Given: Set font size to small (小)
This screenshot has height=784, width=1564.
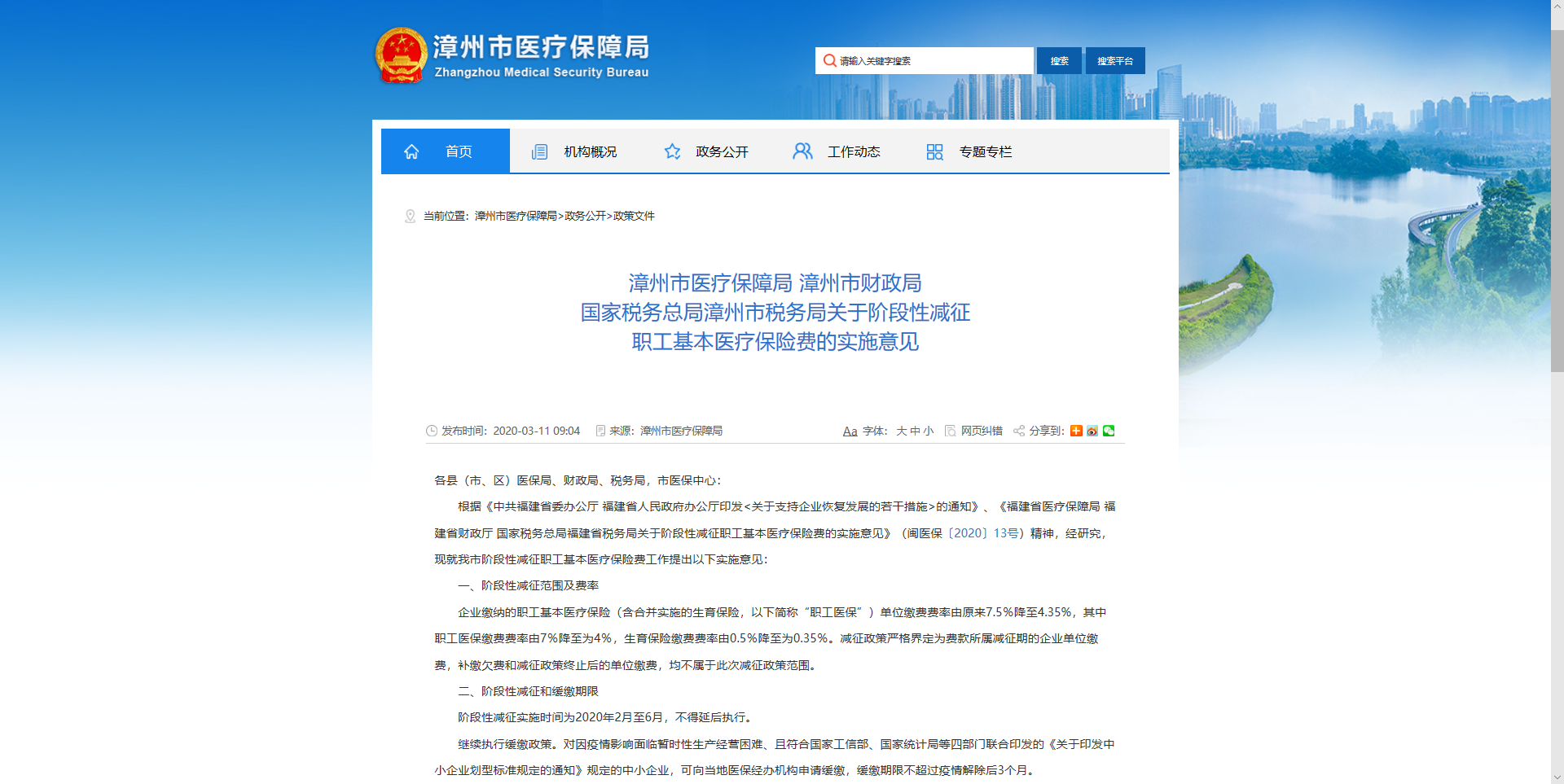Looking at the screenshot, I should 929,431.
